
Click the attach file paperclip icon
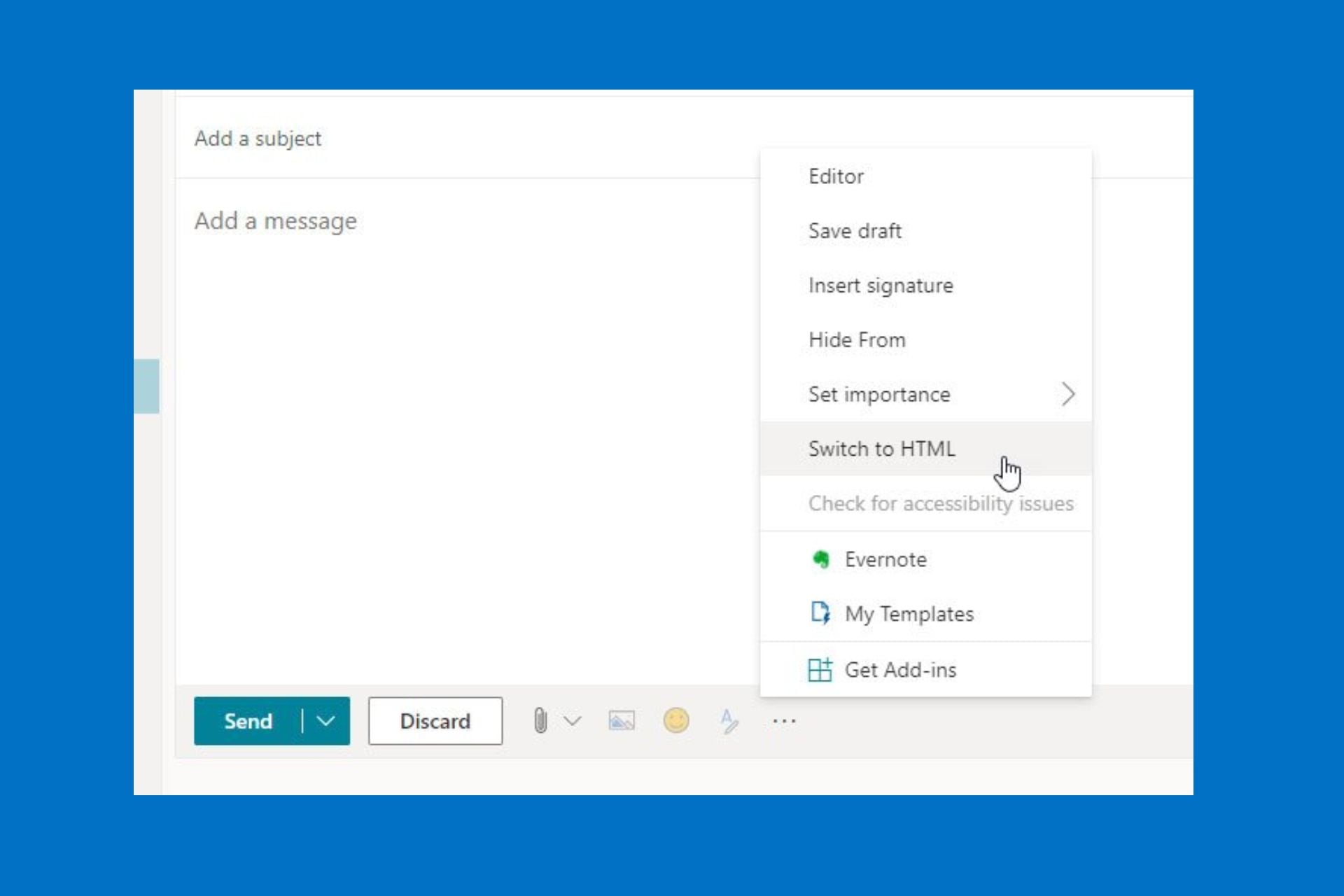point(540,721)
